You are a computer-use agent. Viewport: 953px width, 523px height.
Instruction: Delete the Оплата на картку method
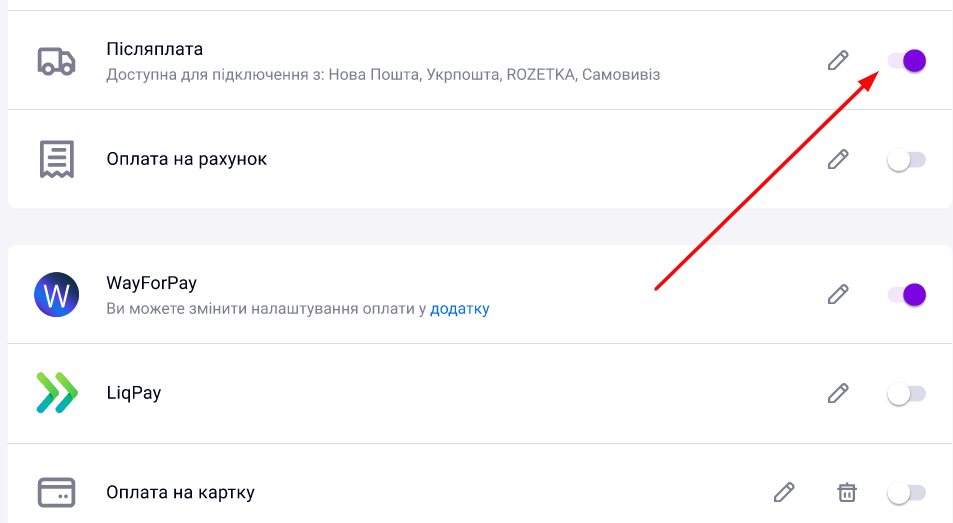coord(847,492)
